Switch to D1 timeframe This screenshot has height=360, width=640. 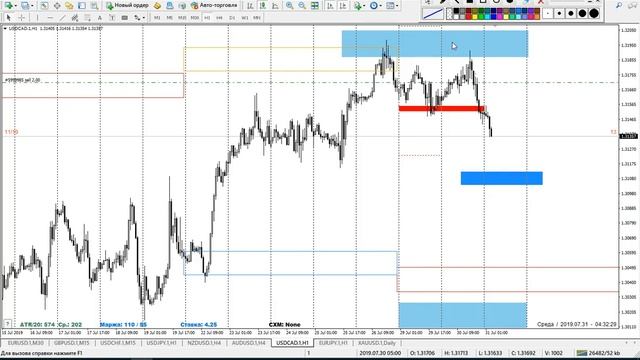tap(232, 18)
